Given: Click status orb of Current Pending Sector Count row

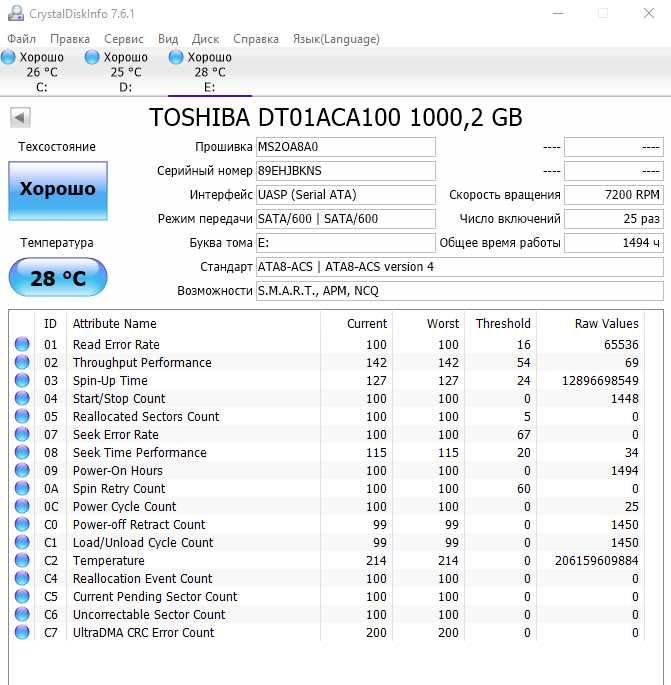Looking at the screenshot, I should (x=22, y=596).
